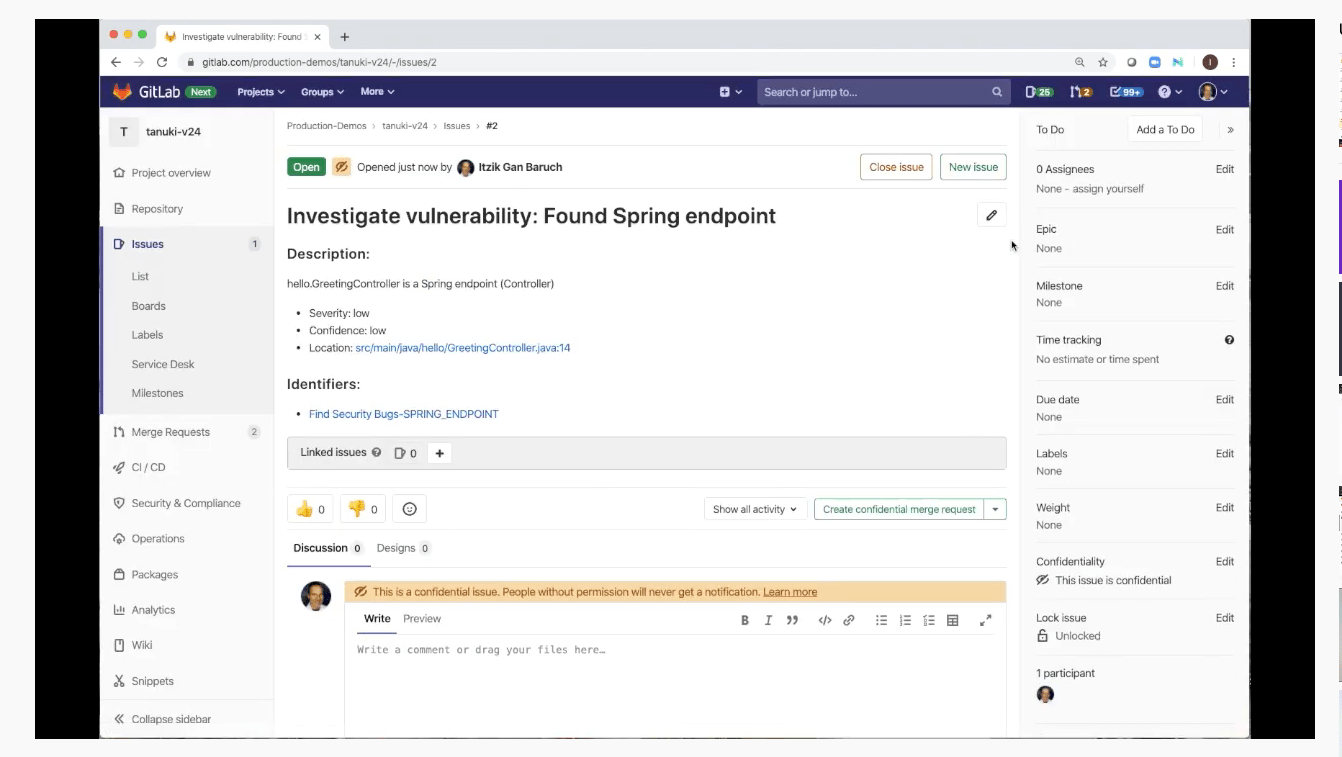Open the add emoji reaction picker
Screen dimensions: 1342x757
(409, 509)
